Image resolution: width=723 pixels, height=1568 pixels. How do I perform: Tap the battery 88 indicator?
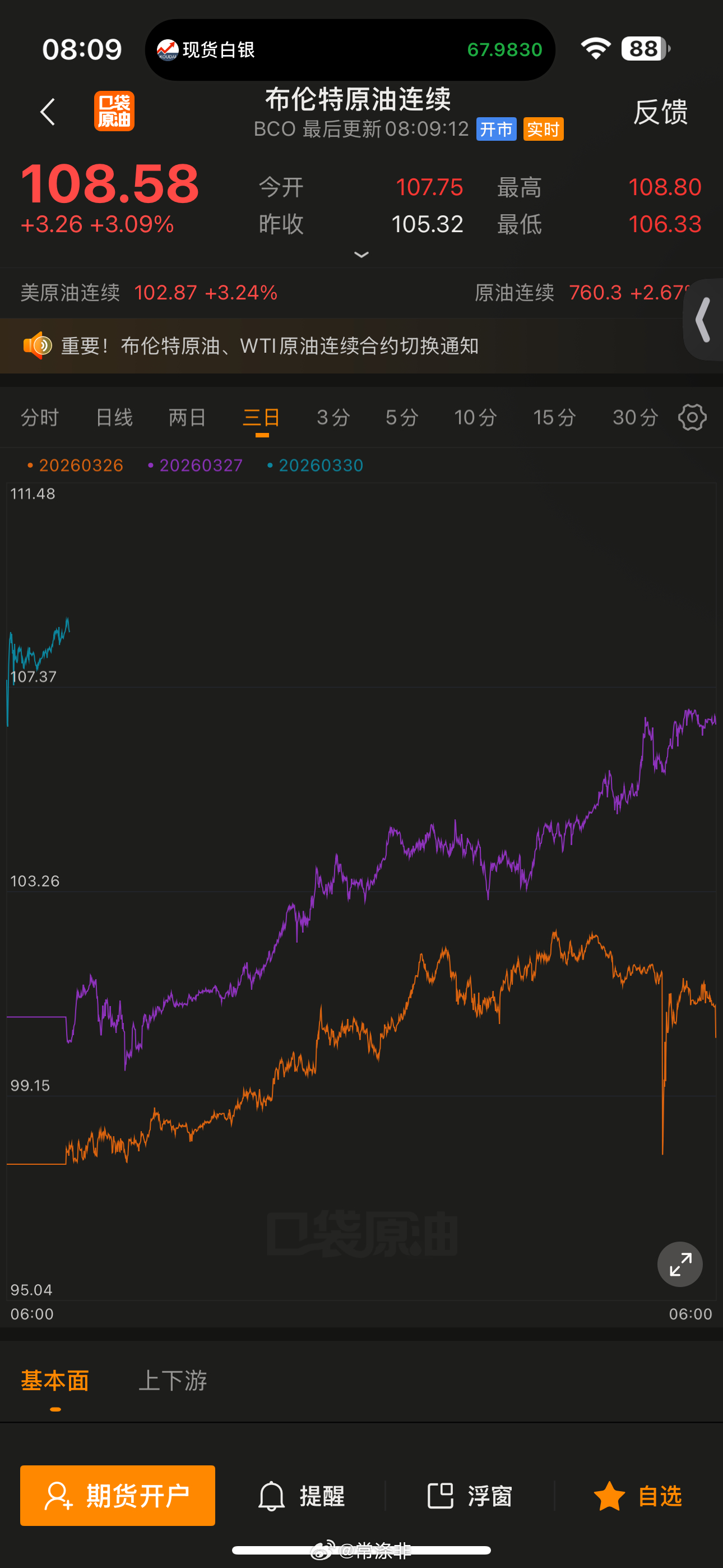pyautogui.click(x=645, y=49)
